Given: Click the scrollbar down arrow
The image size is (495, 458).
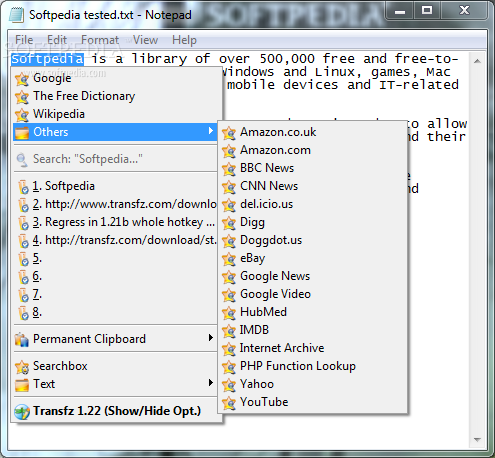Looking at the screenshot, I should 477,440.
